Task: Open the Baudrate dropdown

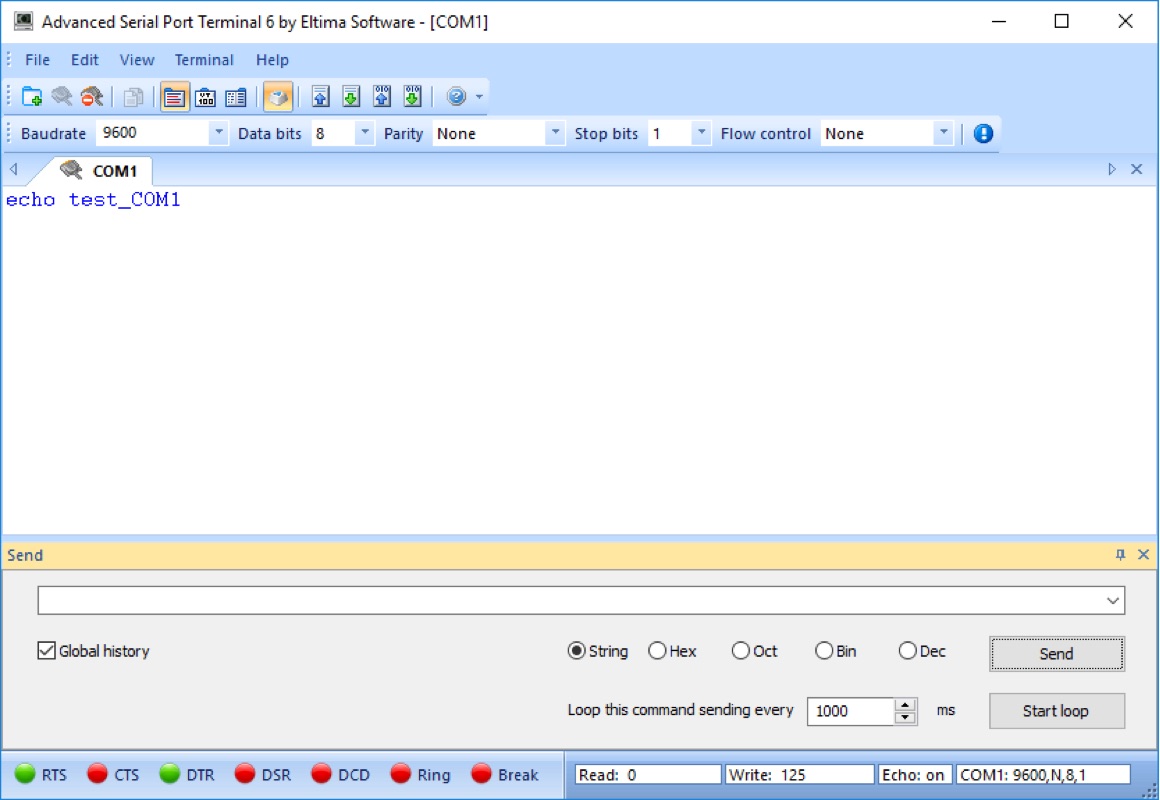Action: tap(218, 133)
